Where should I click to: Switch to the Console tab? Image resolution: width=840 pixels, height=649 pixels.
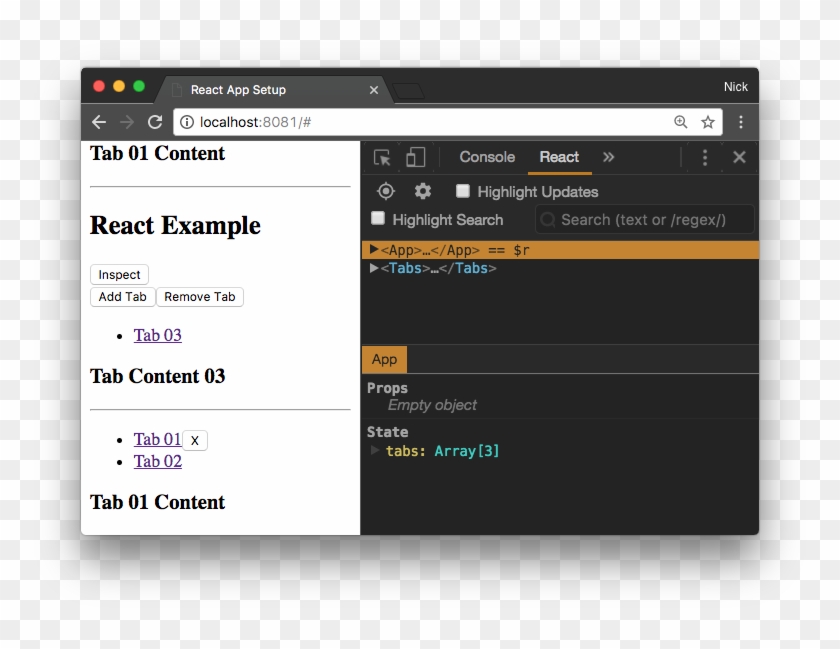(x=486, y=157)
